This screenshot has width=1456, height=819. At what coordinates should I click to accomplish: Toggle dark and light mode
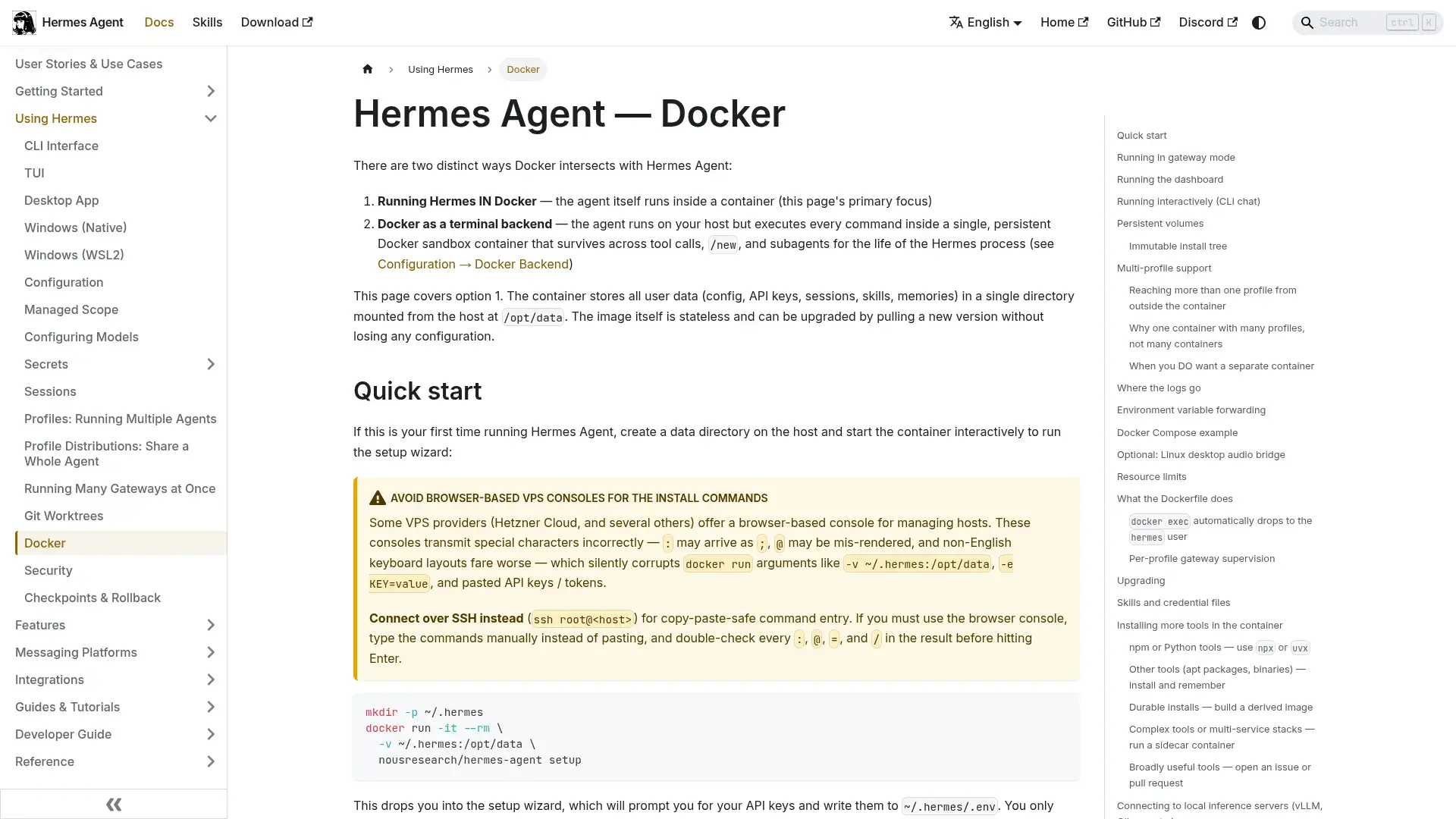(1259, 23)
